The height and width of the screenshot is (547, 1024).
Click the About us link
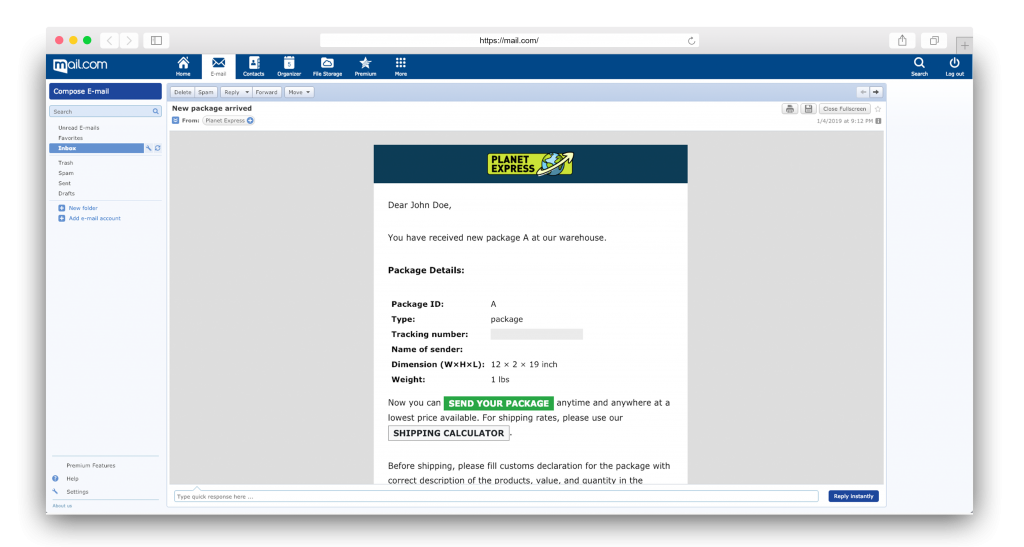coord(62,506)
